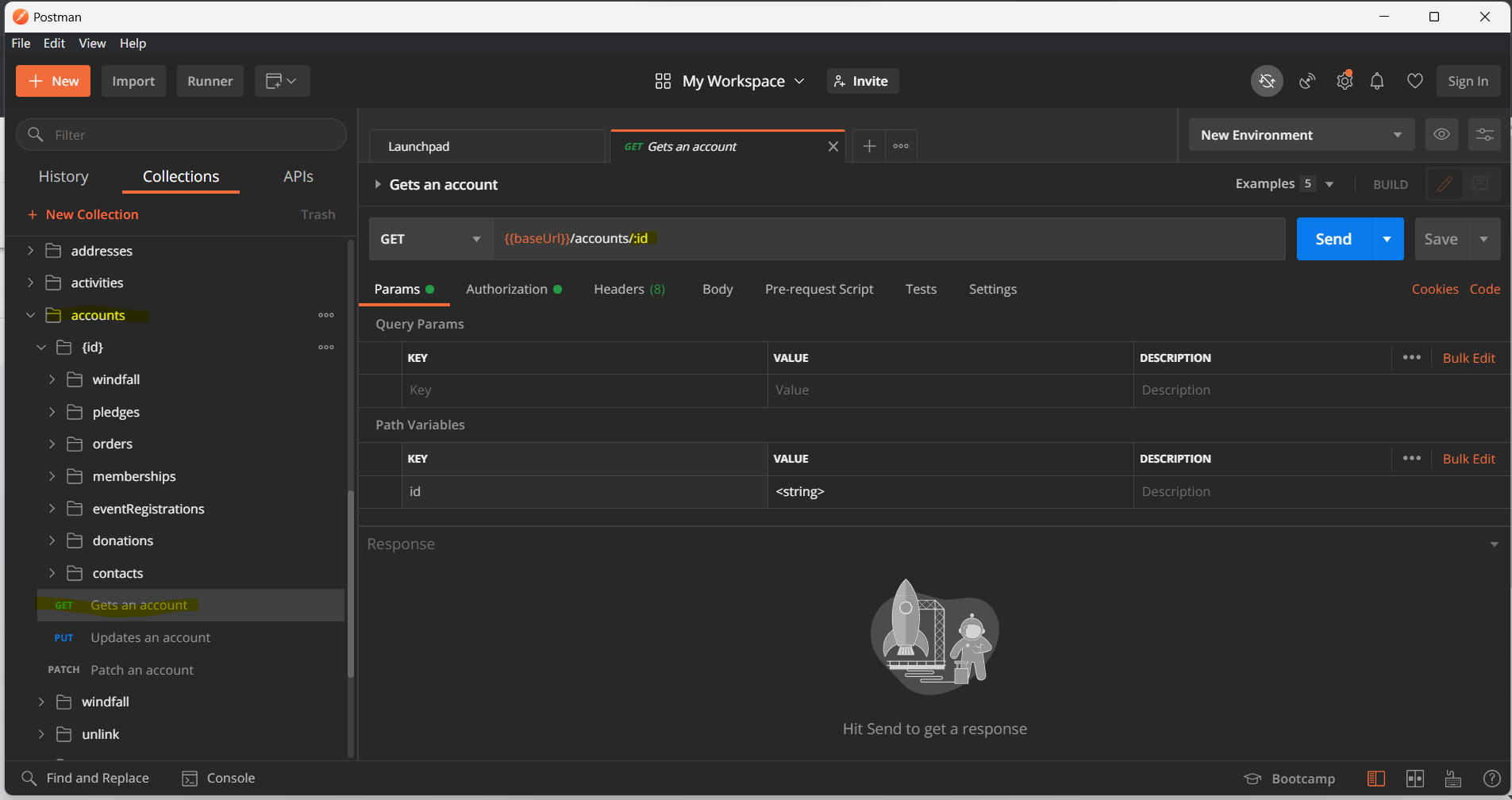Click the Bootcamp graduation cap icon
The image size is (1512, 800).
pyautogui.click(x=1252, y=779)
